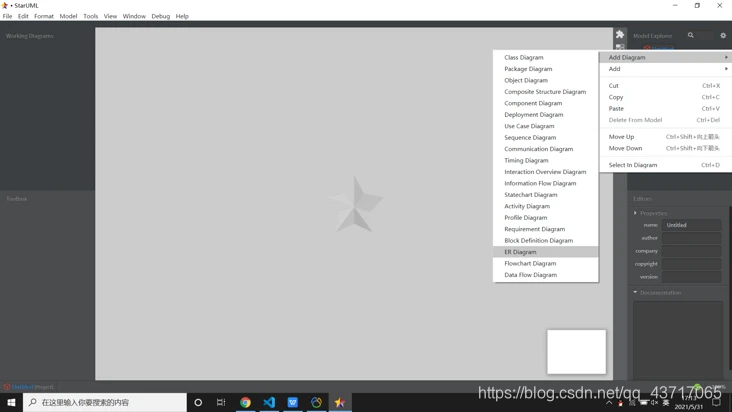732x412 pixels.
Task: Select Interaction Overview Diagram
Action: pos(546,172)
